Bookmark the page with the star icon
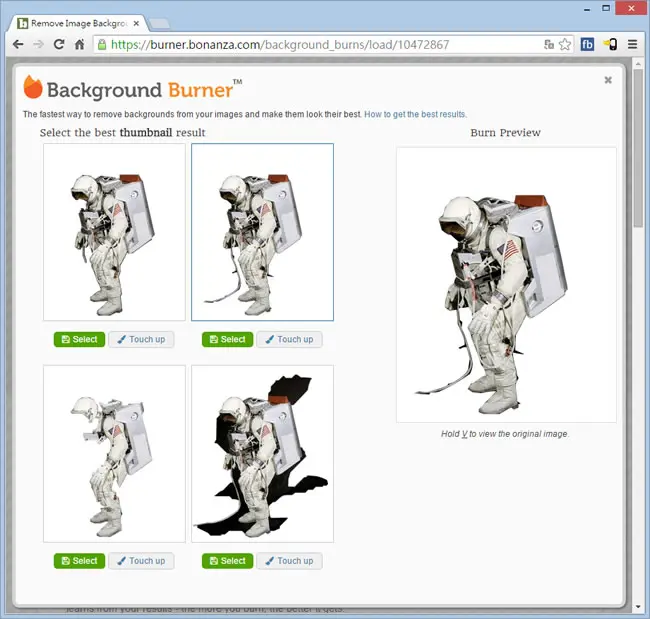650x619 pixels. click(565, 44)
